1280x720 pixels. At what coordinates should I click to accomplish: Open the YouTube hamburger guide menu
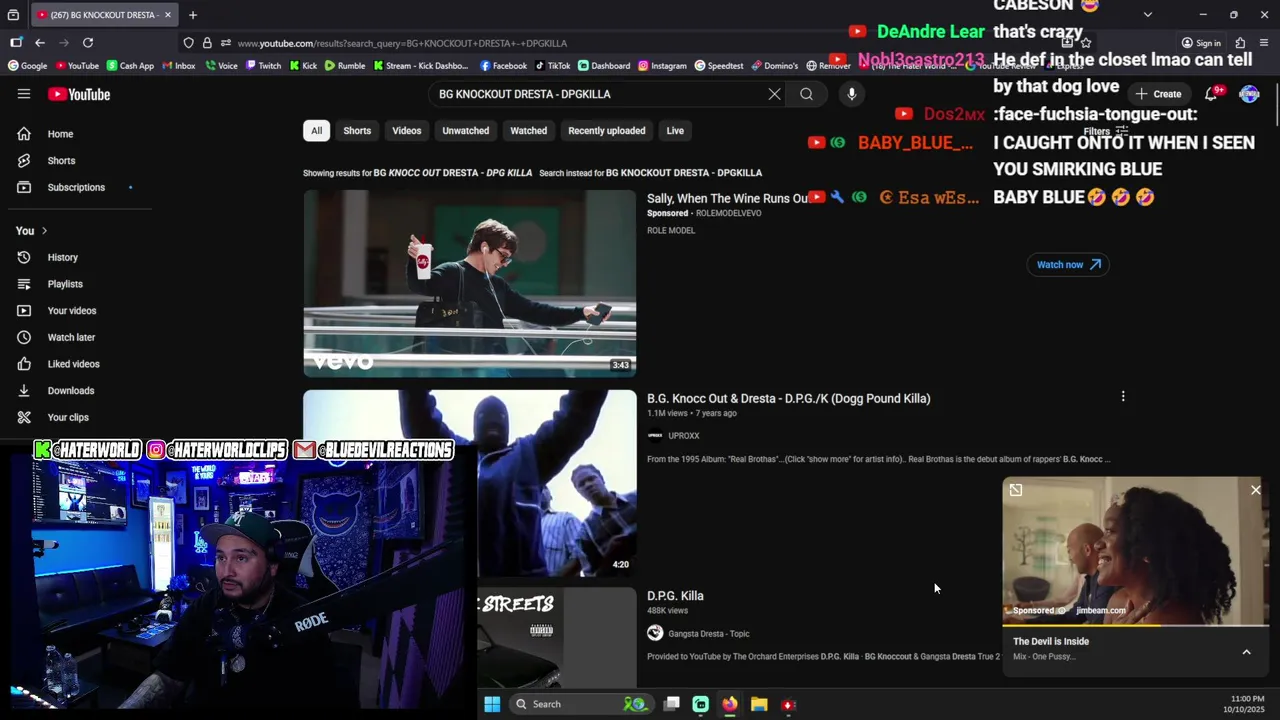pos(24,94)
